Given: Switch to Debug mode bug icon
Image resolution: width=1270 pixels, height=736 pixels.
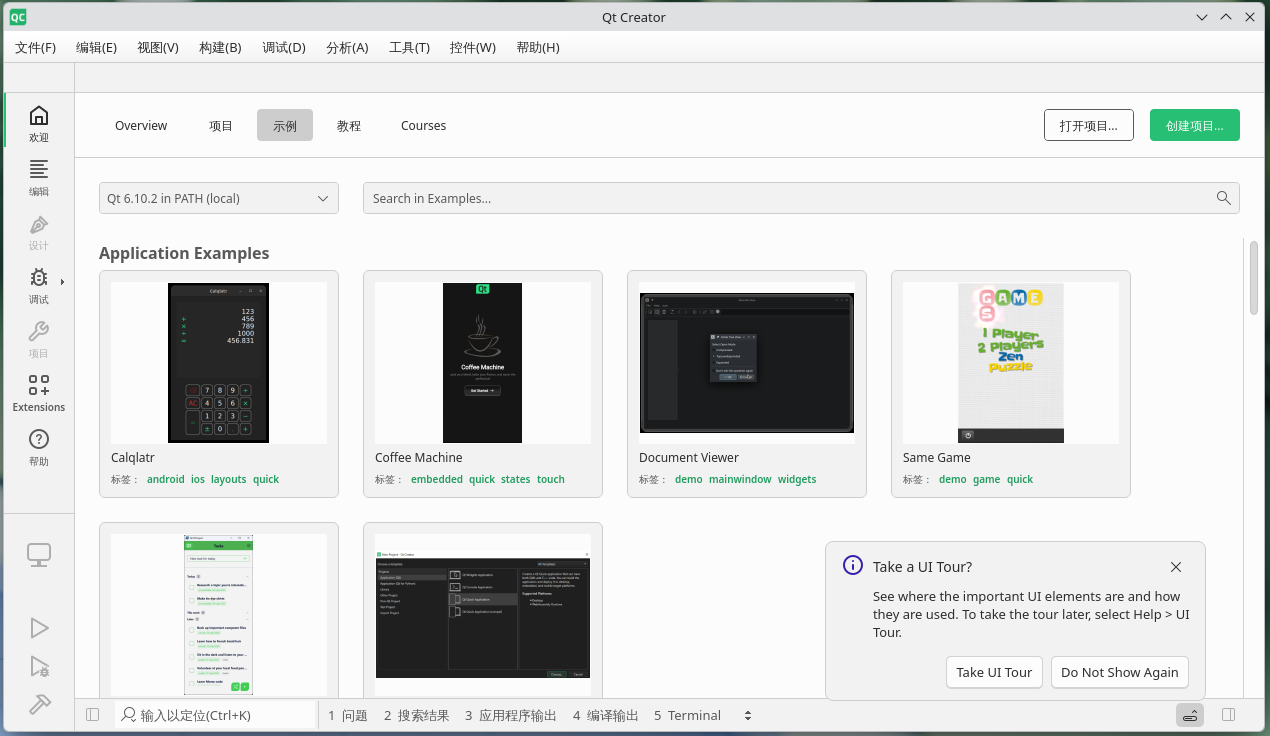Looking at the screenshot, I should [38, 278].
